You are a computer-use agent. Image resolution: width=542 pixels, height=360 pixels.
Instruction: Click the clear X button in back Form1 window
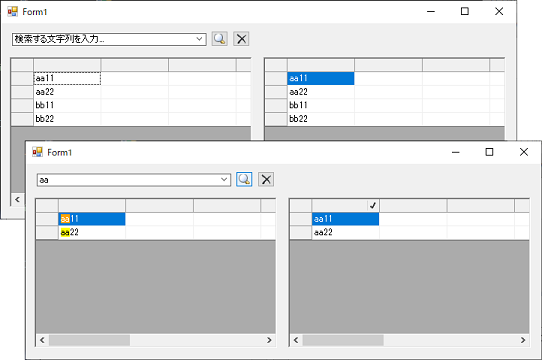pyautogui.click(x=241, y=39)
